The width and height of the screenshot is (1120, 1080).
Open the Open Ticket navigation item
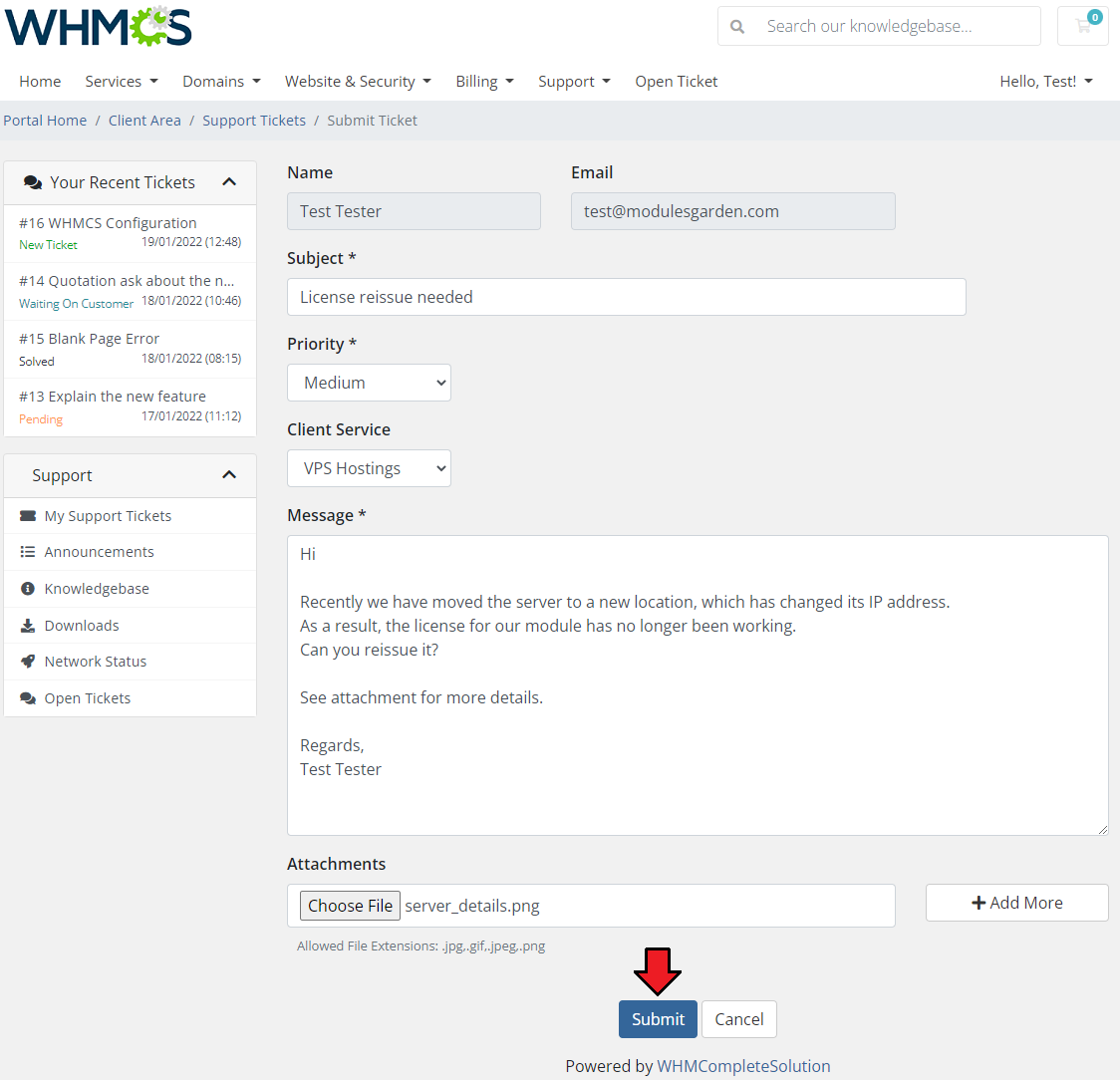pos(677,82)
